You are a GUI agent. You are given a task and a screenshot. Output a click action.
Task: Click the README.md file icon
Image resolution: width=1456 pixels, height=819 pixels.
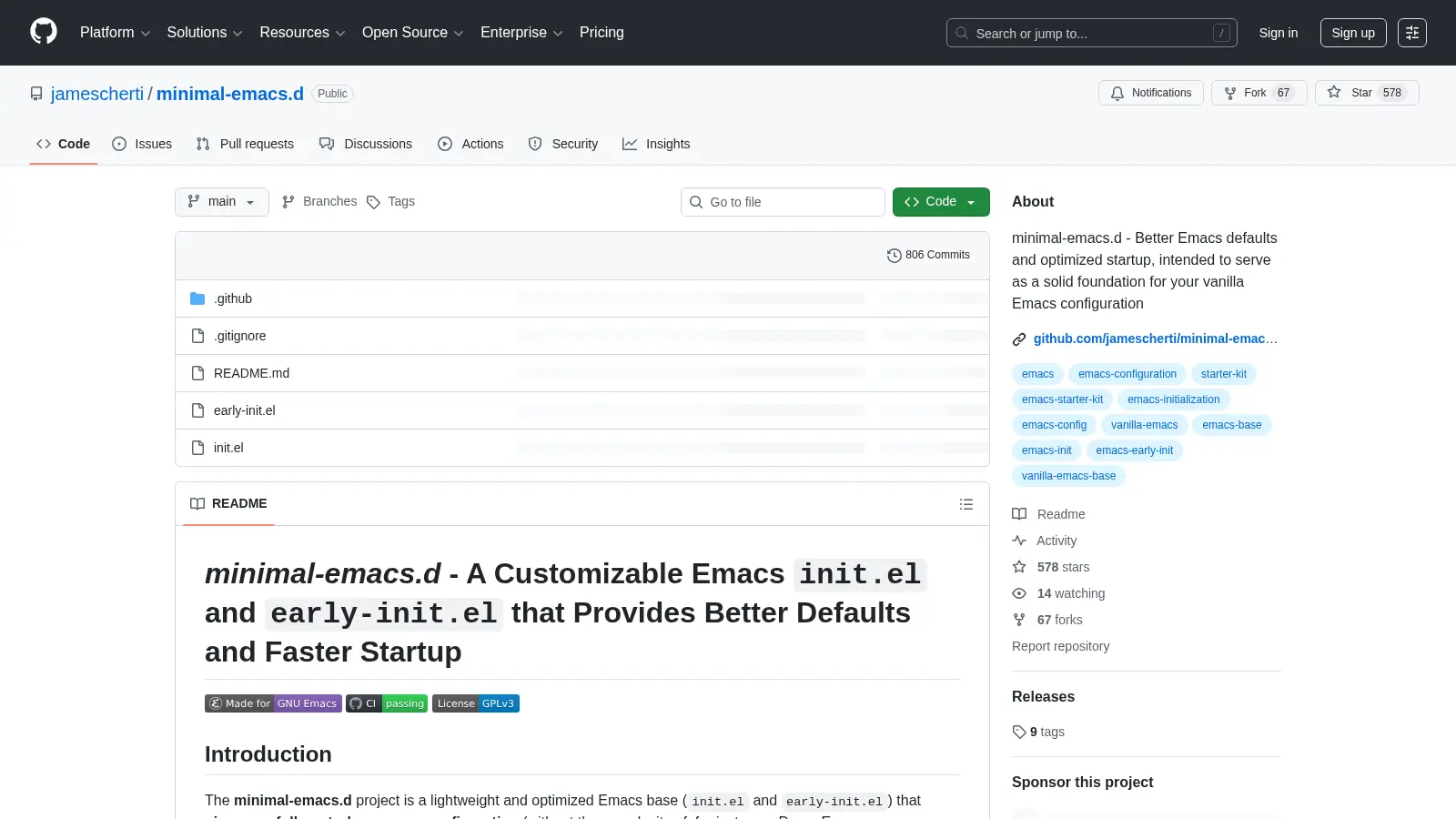pyautogui.click(x=197, y=373)
